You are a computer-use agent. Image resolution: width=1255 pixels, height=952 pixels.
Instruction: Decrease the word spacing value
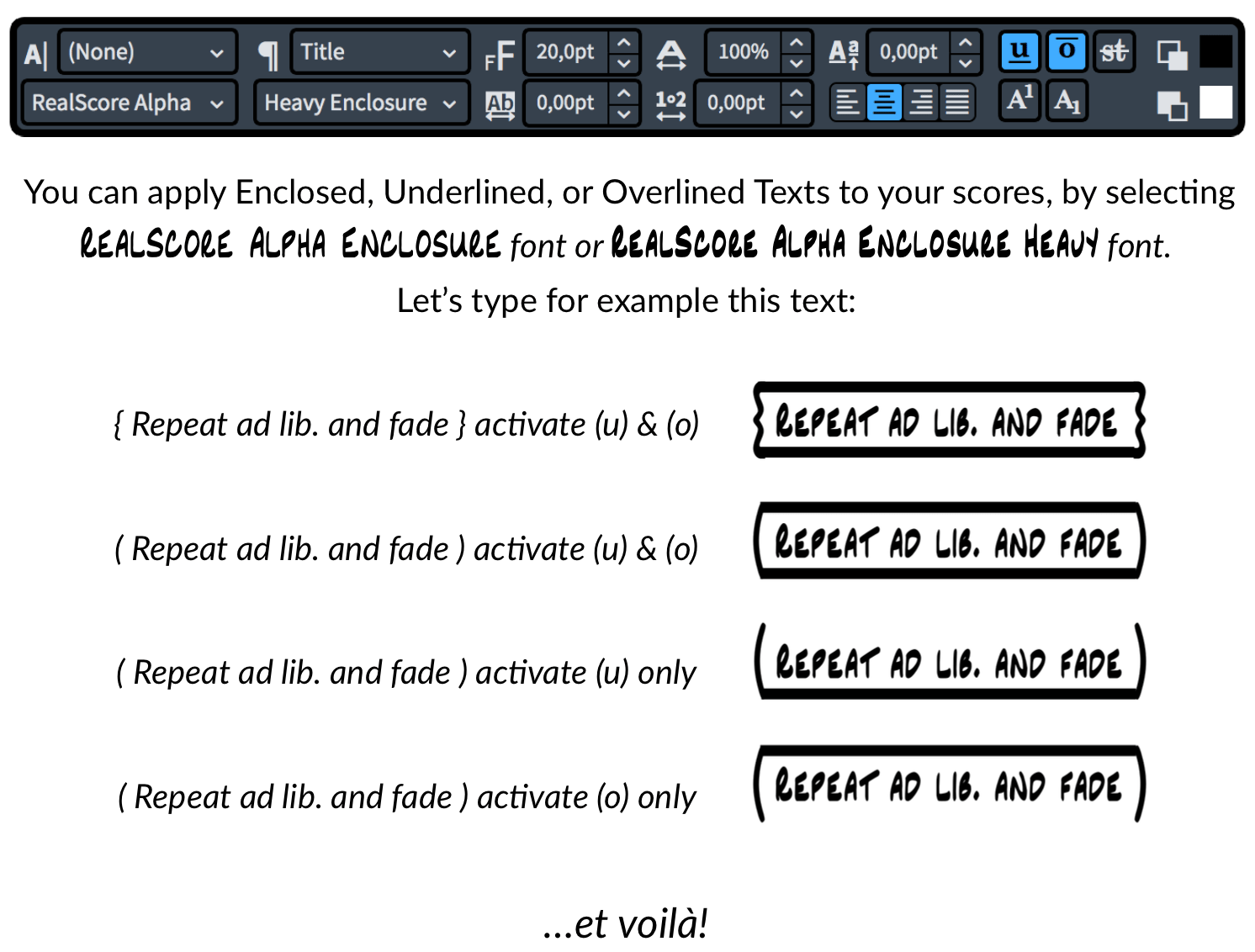click(x=797, y=114)
